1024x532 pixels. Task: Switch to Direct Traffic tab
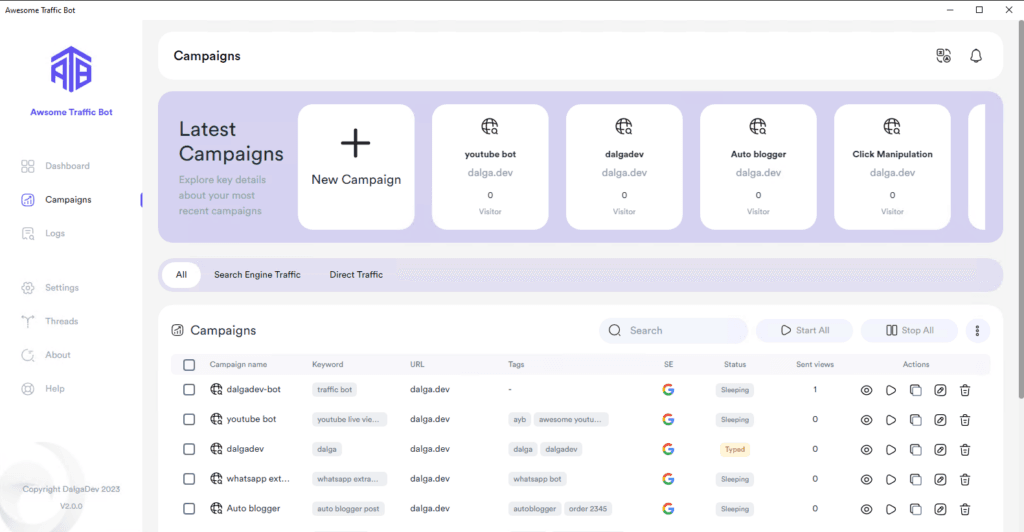pyautogui.click(x=356, y=275)
